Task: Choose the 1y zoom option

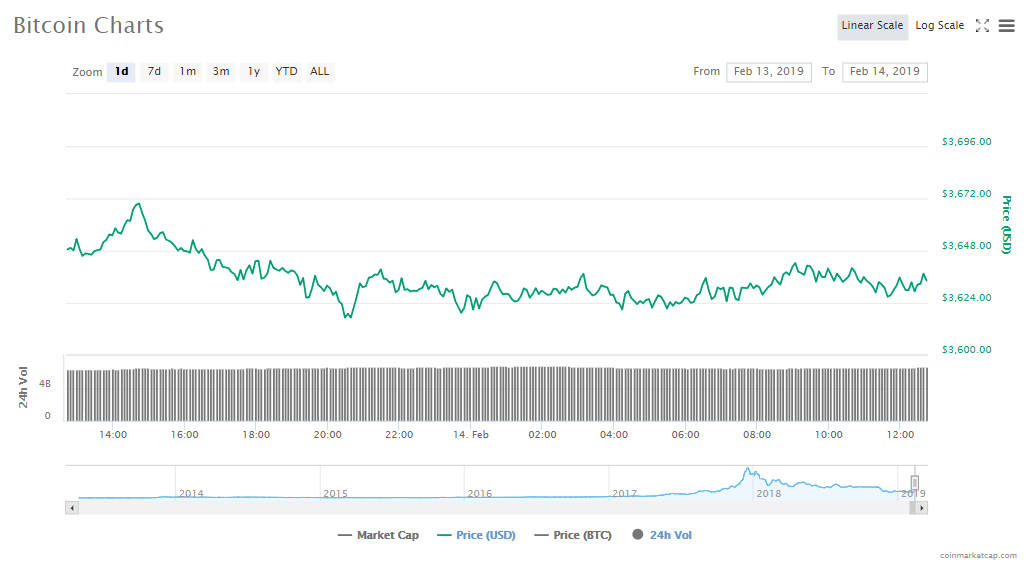Action: click(x=254, y=72)
